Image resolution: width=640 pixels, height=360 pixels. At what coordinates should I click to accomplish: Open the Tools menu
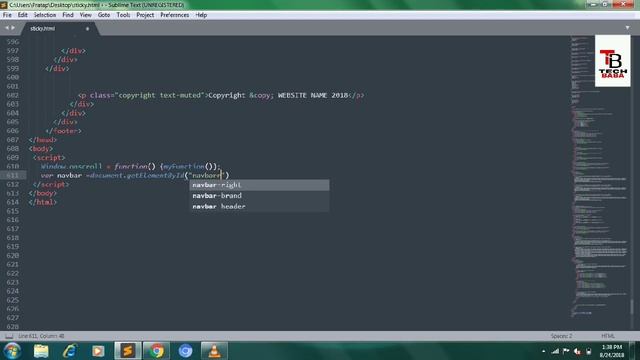[123, 15]
